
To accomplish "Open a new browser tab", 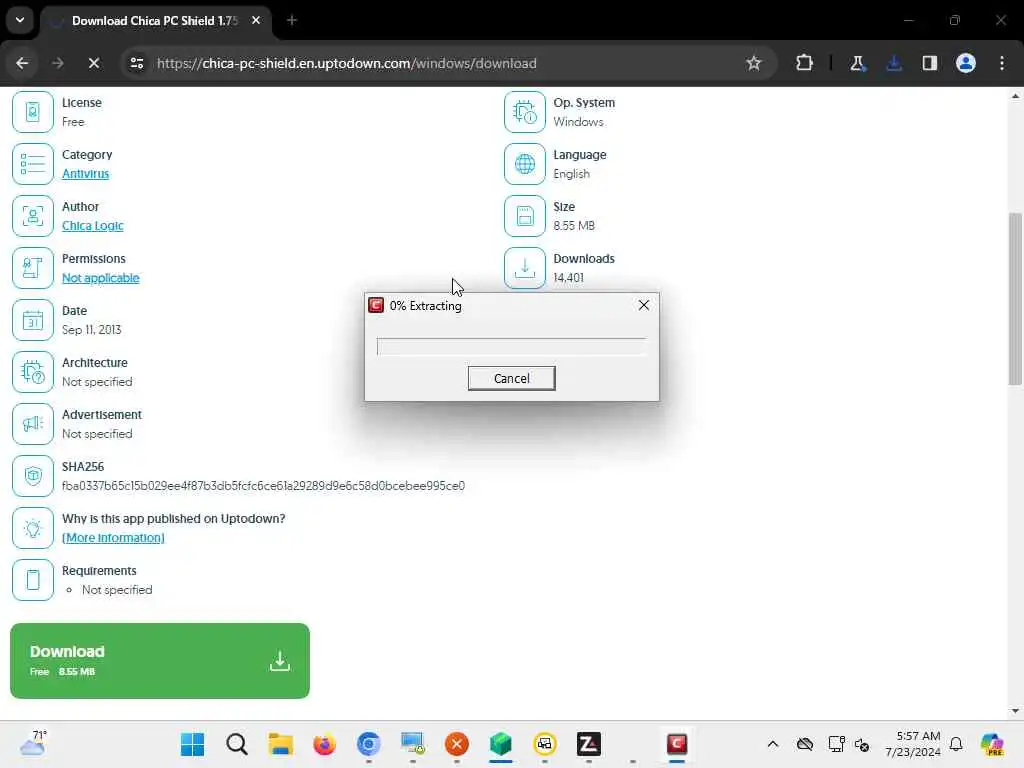I will pyautogui.click(x=292, y=20).
